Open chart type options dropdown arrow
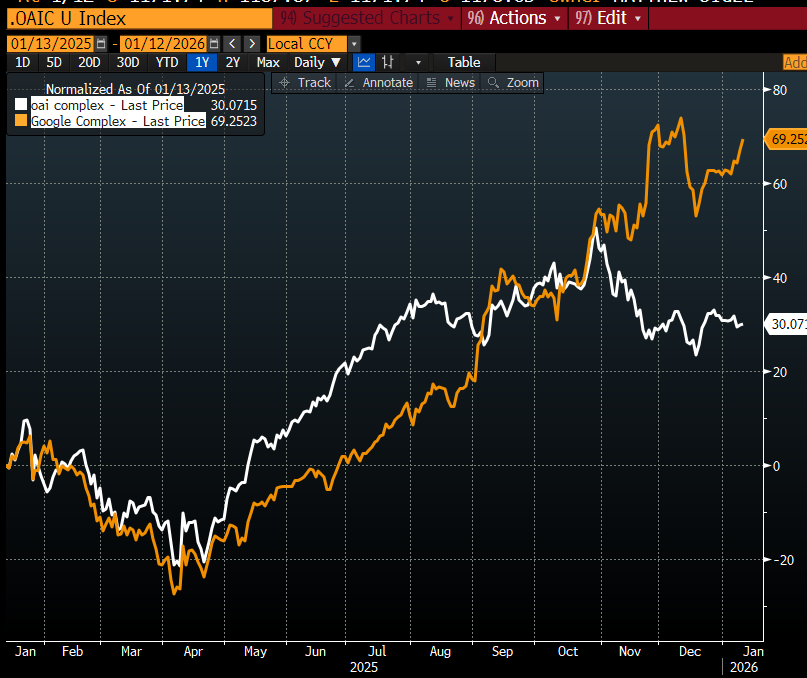 [x=418, y=63]
